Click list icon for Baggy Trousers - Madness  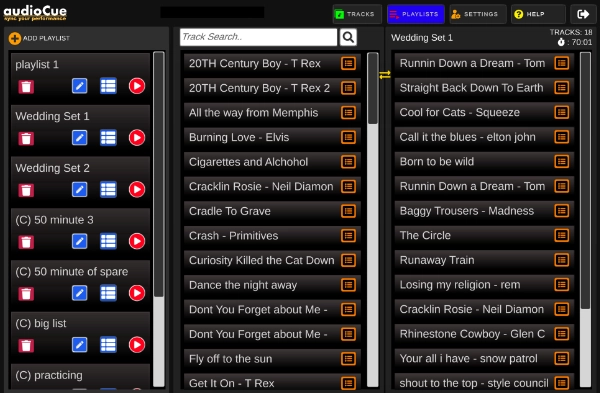tap(561, 211)
